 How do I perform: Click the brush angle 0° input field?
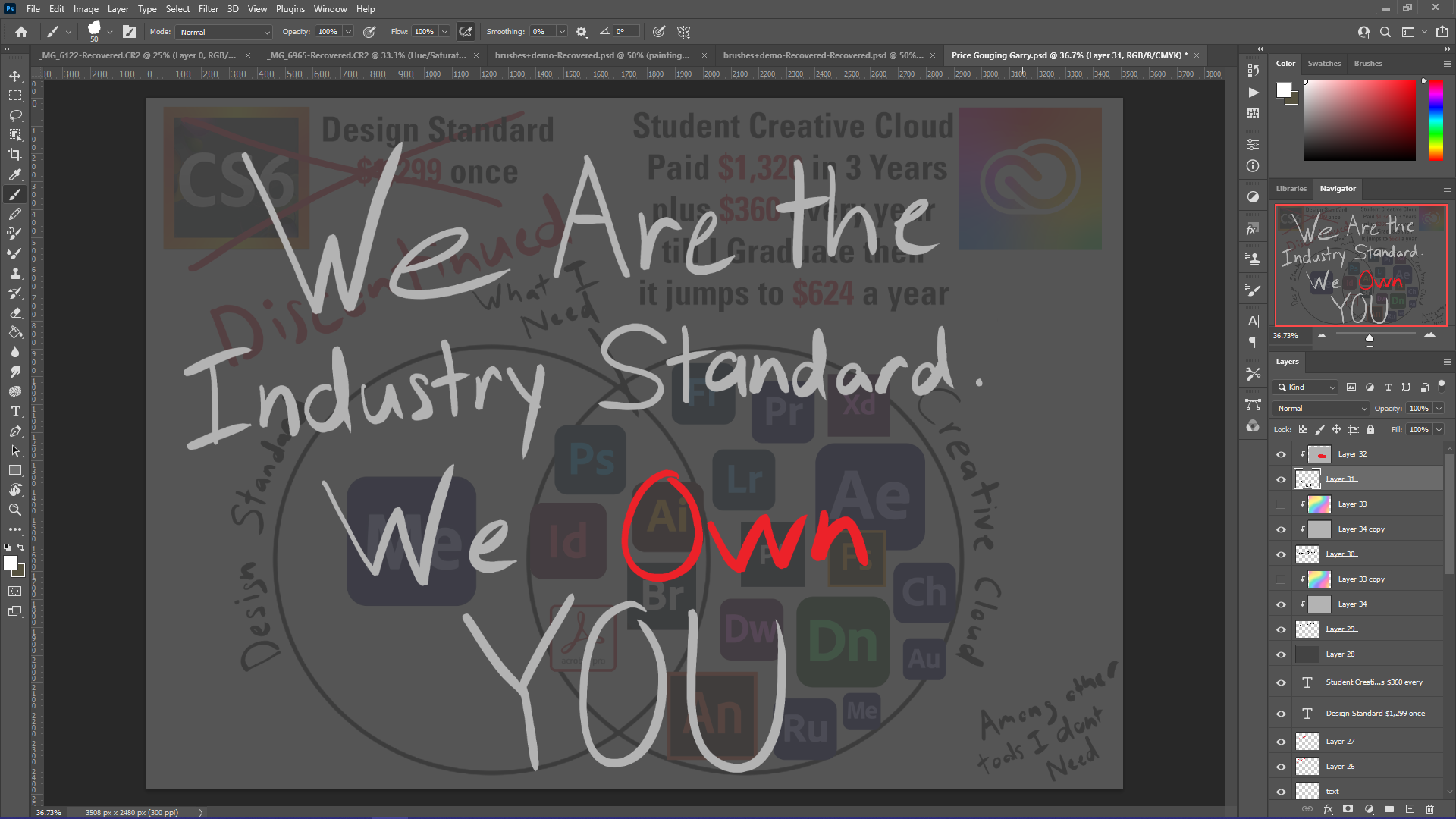tap(626, 32)
